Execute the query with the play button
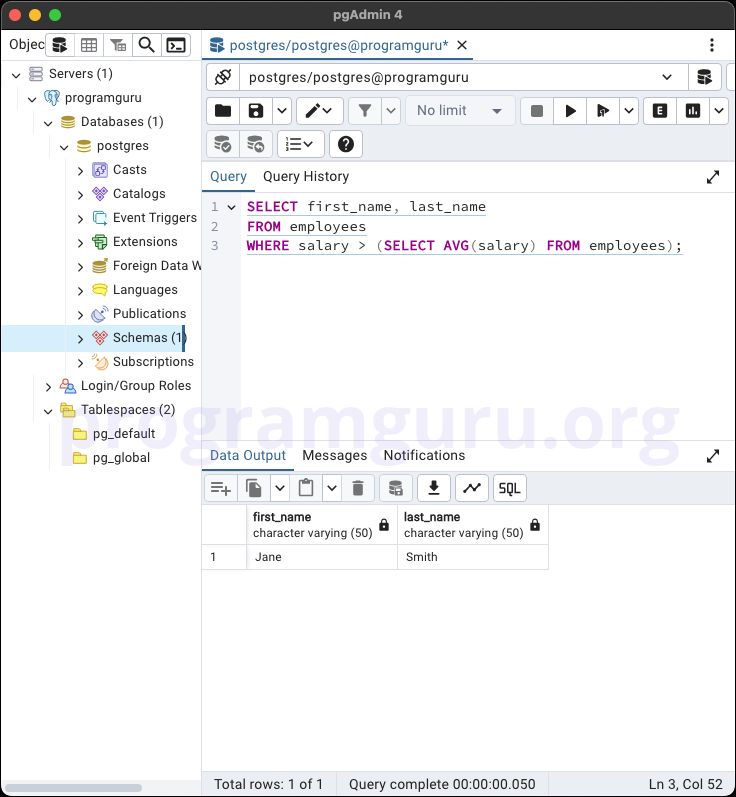 (570, 111)
